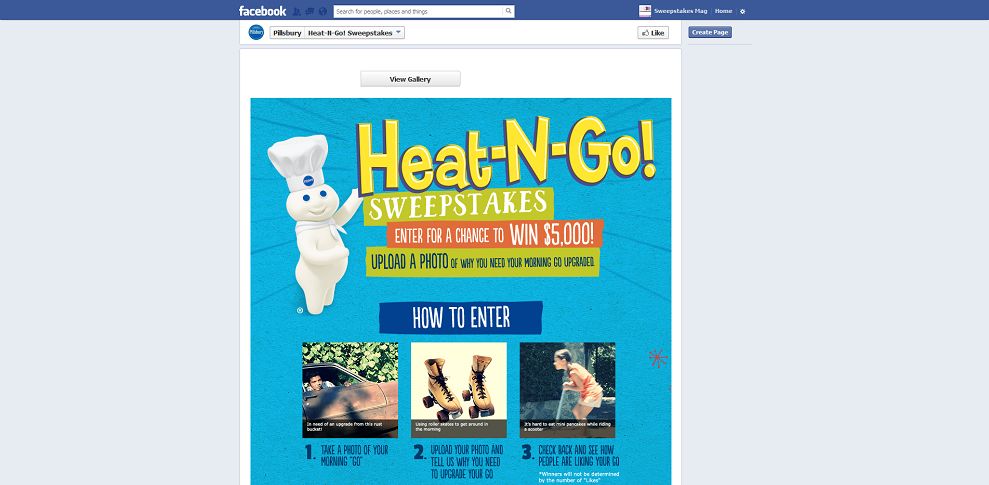Open the View Gallery button

(410, 79)
